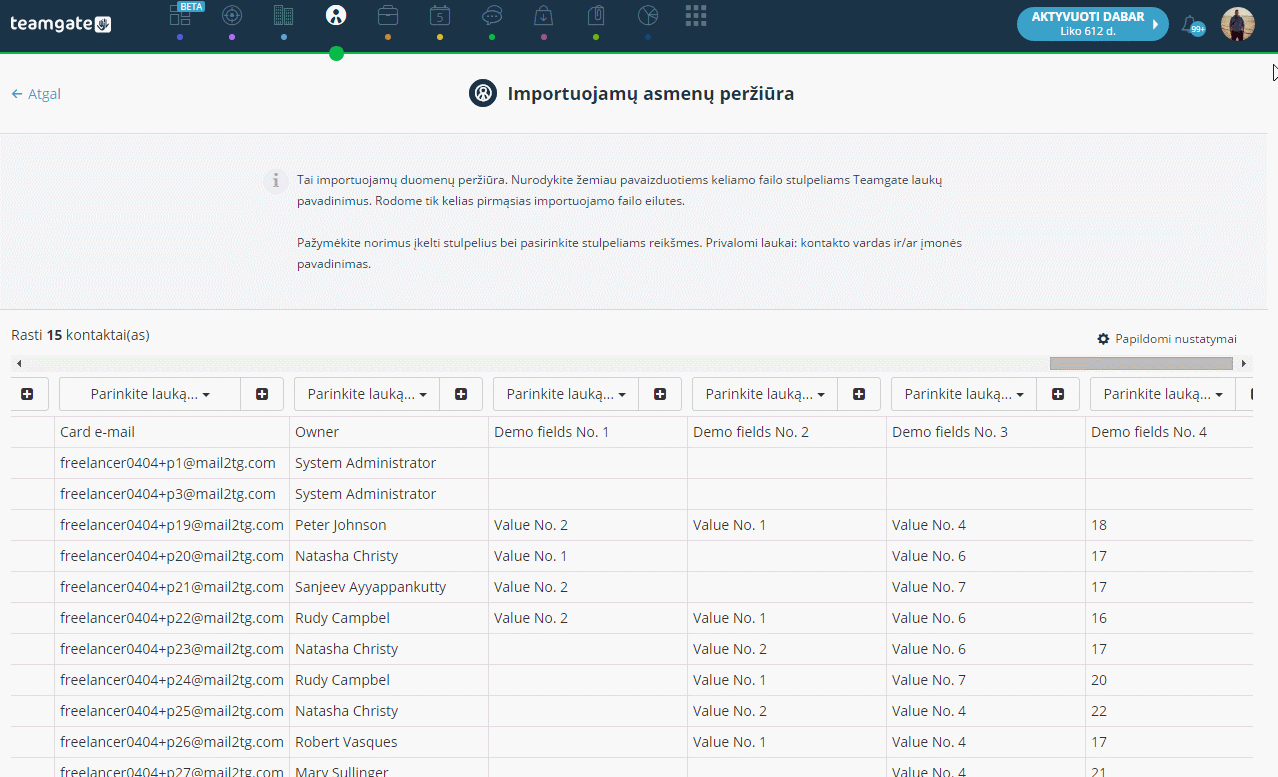
Task: Click the Card e-mail header cell
Action: (170, 432)
